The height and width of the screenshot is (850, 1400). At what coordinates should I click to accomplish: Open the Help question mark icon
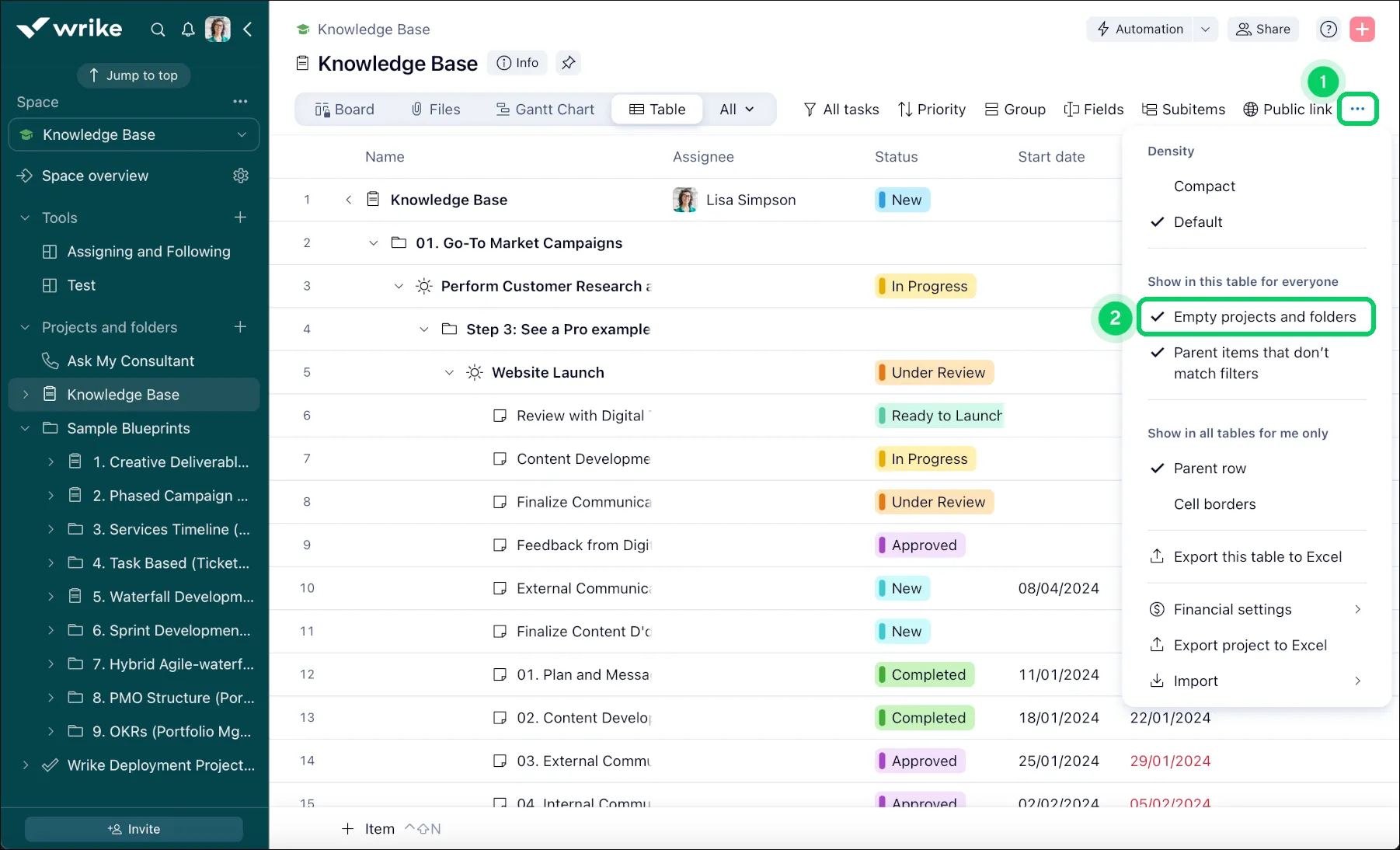(x=1328, y=29)
